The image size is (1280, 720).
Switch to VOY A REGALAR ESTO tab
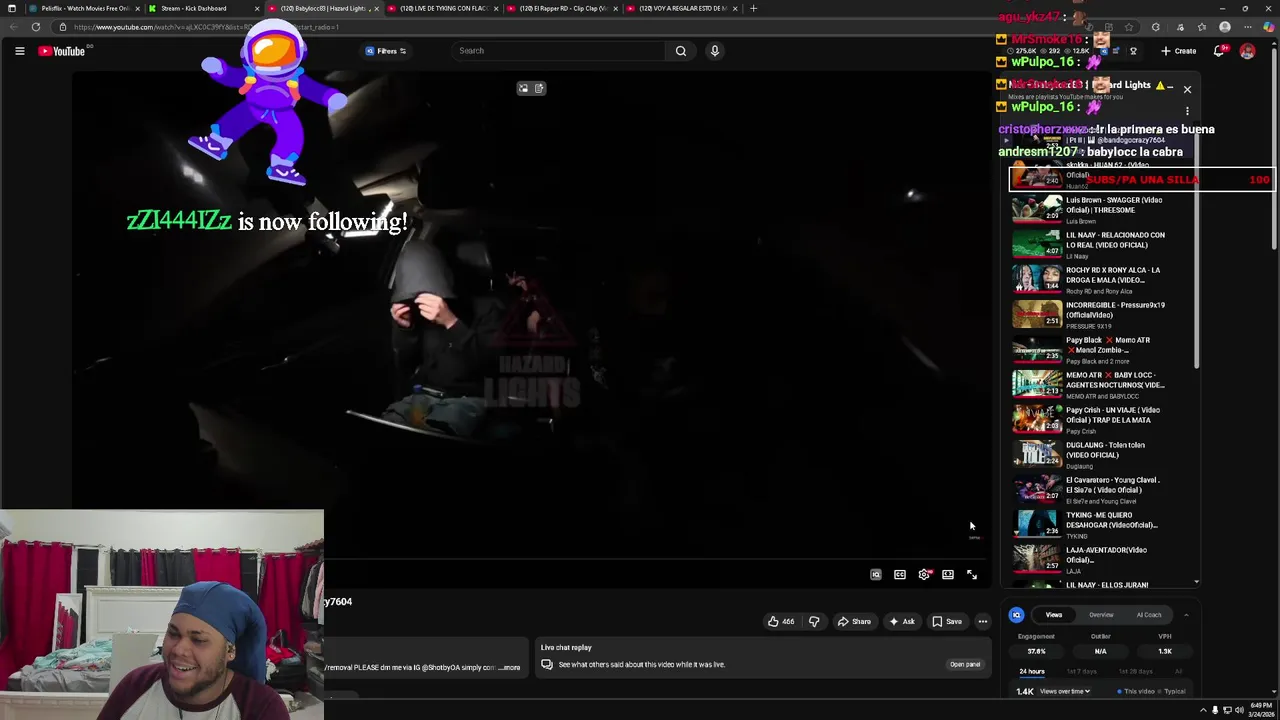tap(680, 8)
